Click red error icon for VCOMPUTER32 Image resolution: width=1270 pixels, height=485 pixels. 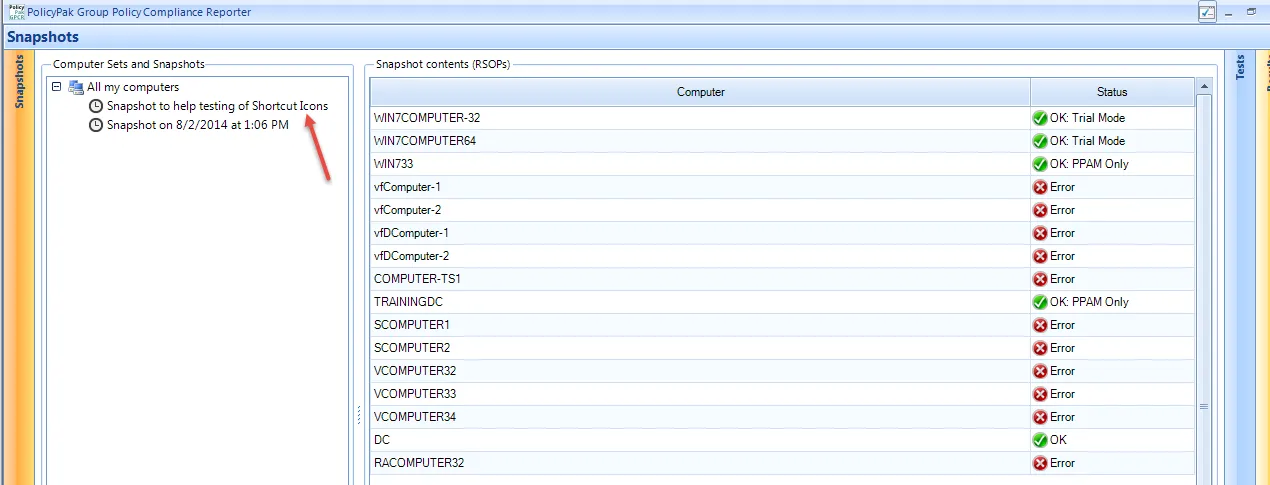coord(1040,371)
